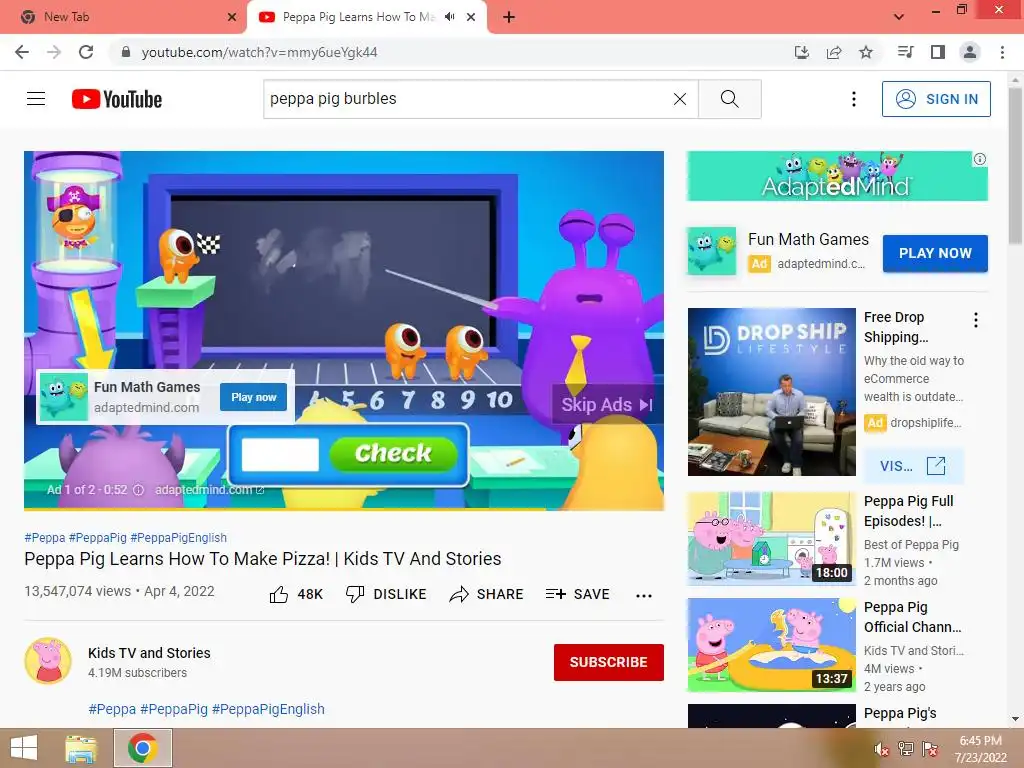Open the #Peppa hashtag above the title
Image resolution: width=1024 pixels, height=768 pixels.
coord(44,537)
